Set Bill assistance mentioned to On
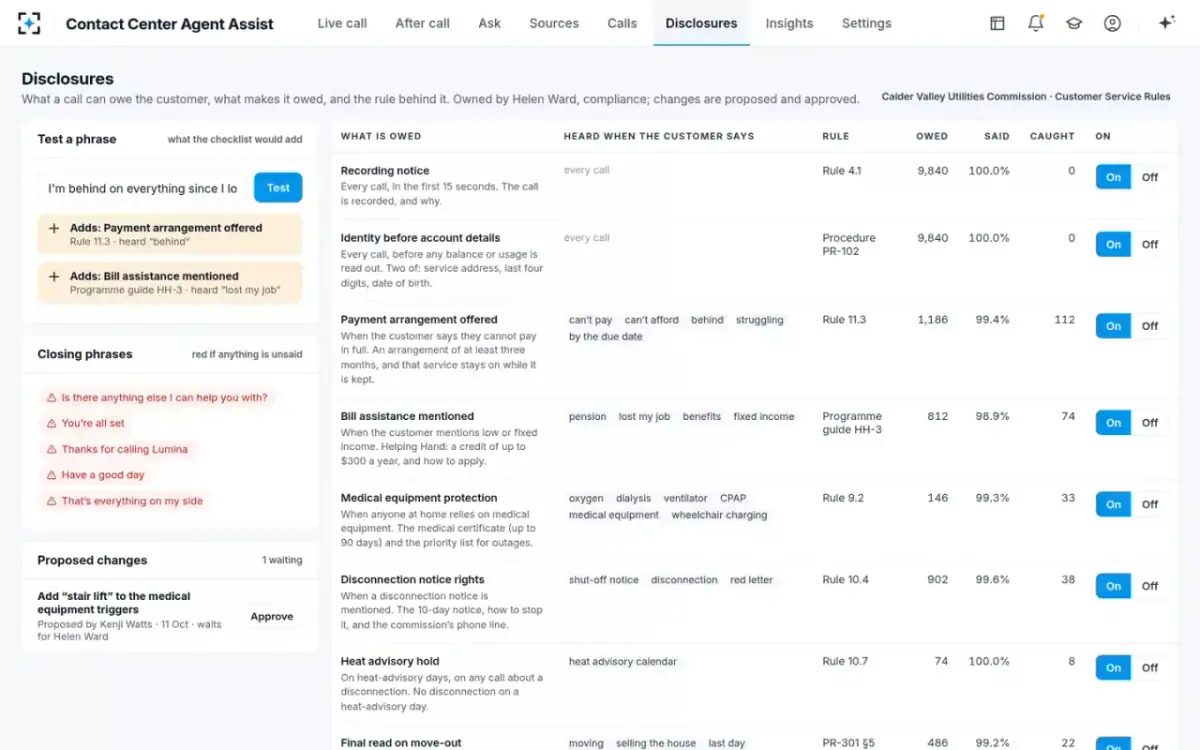The height and width of the screenshot is (750, 1200). point(1113,423)
